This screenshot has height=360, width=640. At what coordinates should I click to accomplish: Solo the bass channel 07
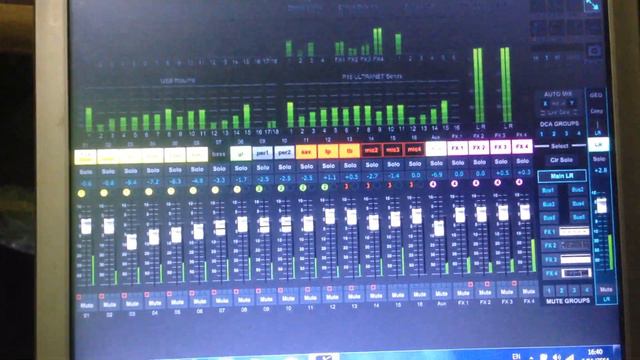point(219,169)
